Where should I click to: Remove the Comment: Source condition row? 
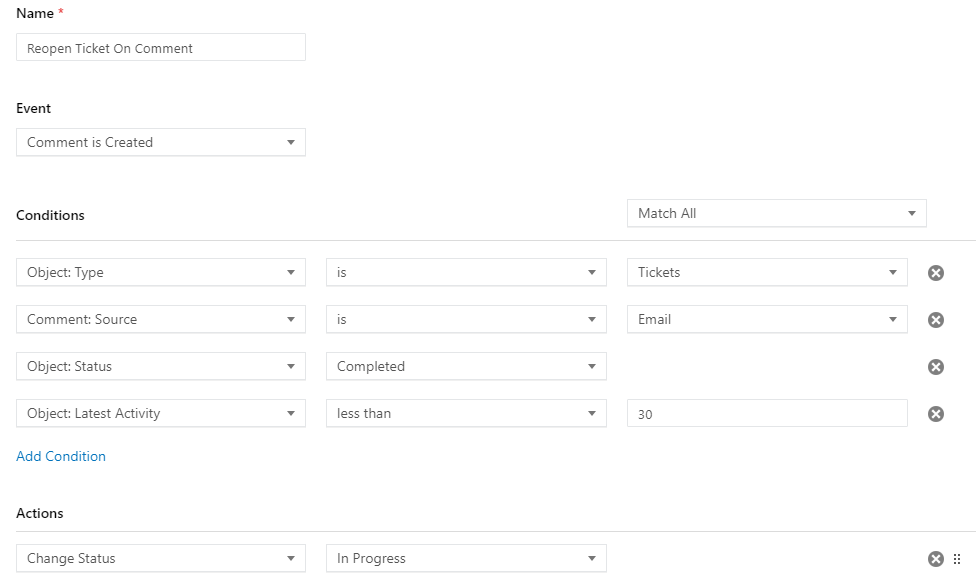pos(936,320)
